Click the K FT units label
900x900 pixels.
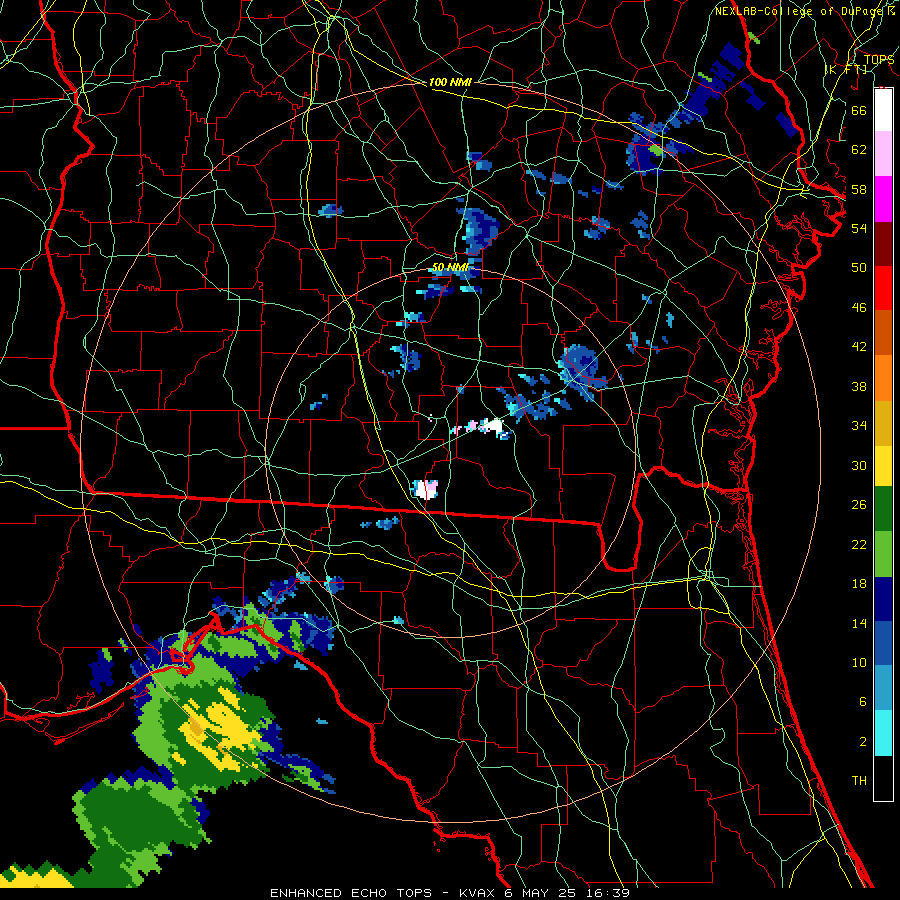pyautogui.click(x=845, y=69)
